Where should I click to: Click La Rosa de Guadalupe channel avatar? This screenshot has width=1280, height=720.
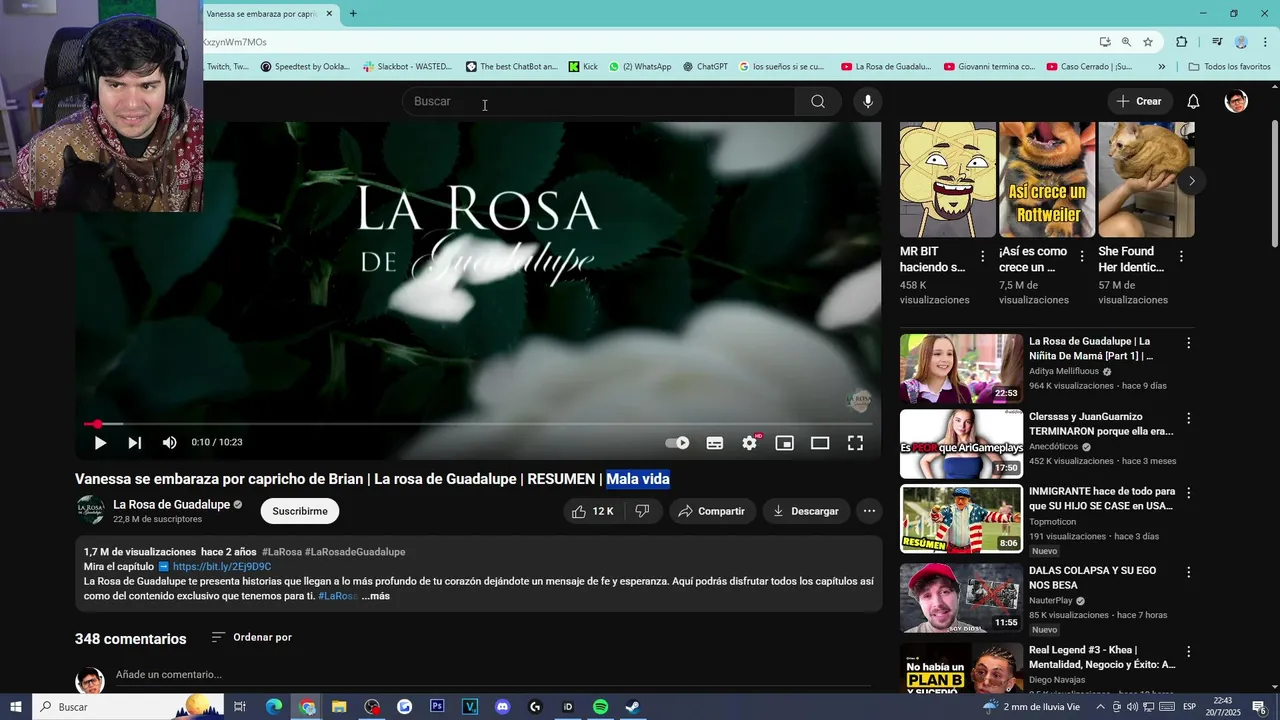(91, 510)
